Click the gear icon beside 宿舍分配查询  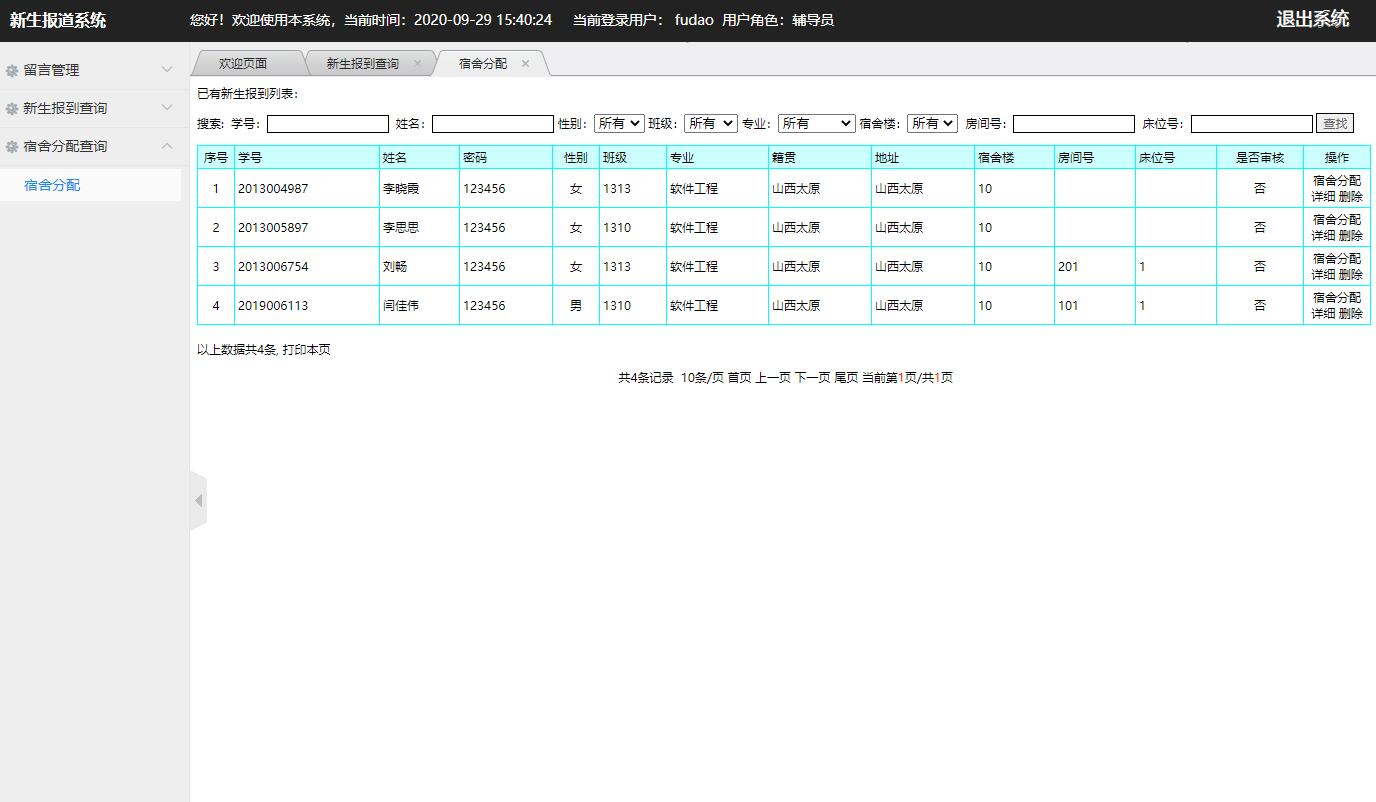[x=14, y=146]
